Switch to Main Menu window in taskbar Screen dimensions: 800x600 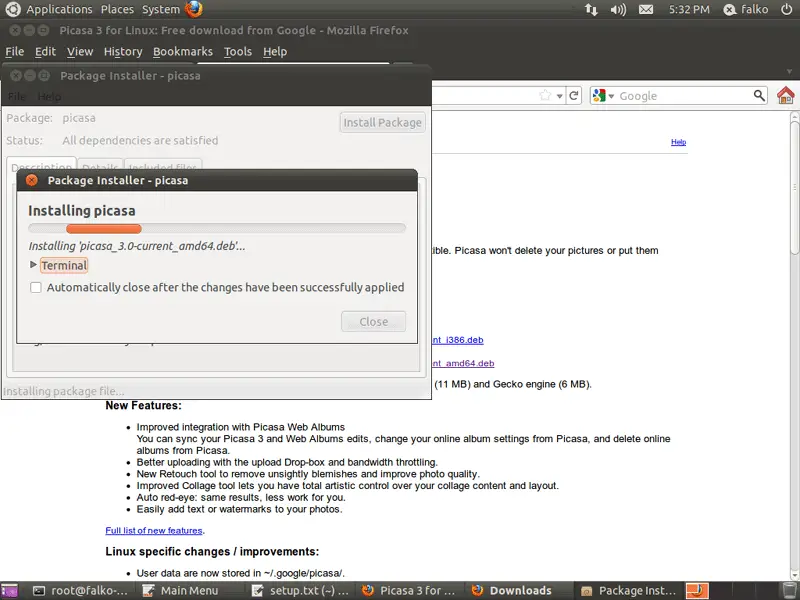click(x=180, y=591)
